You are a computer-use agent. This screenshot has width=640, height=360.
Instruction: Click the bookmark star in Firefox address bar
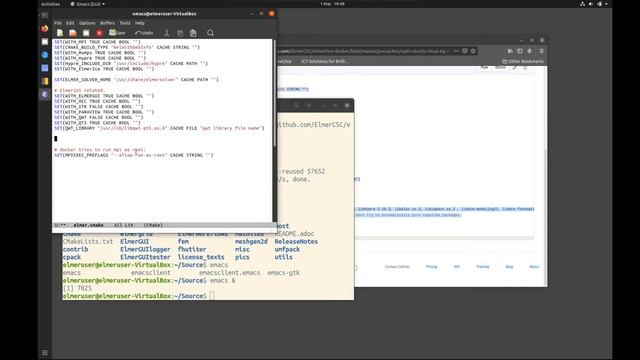(x=473, y=51)
